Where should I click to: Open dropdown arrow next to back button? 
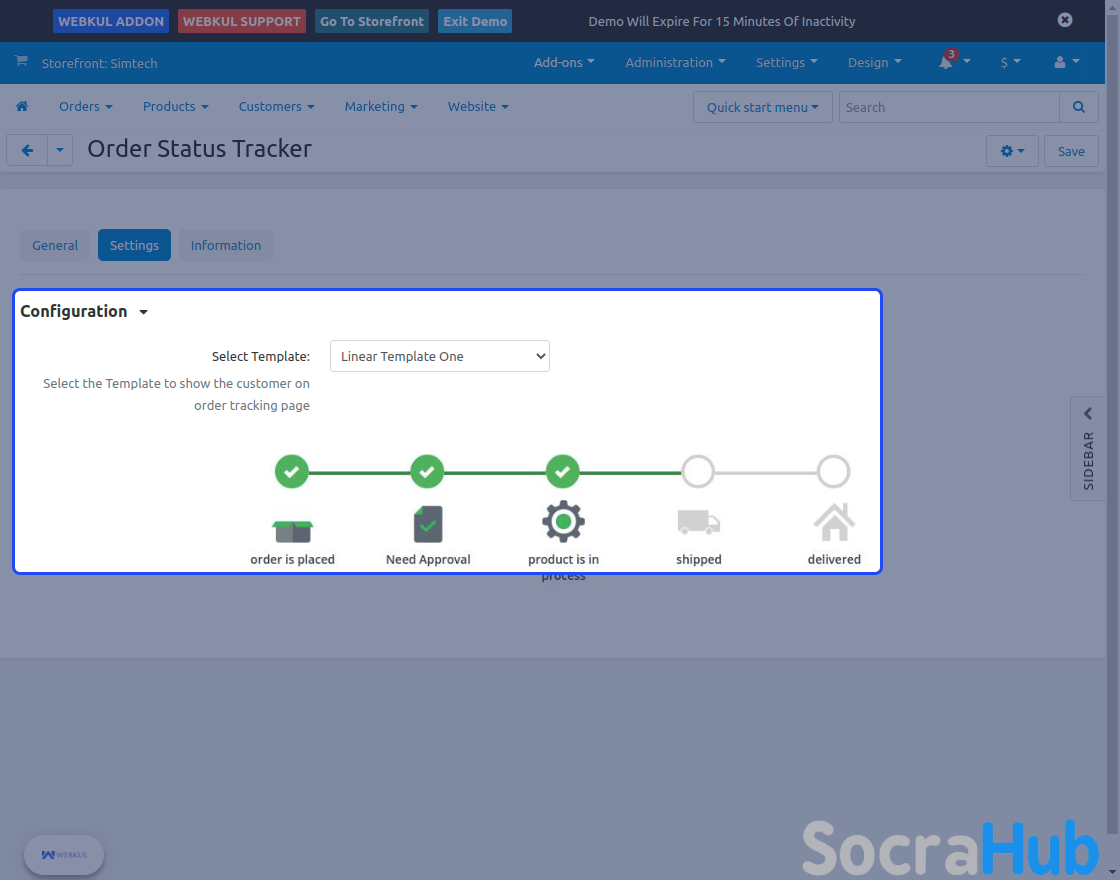tap(60, 151)
